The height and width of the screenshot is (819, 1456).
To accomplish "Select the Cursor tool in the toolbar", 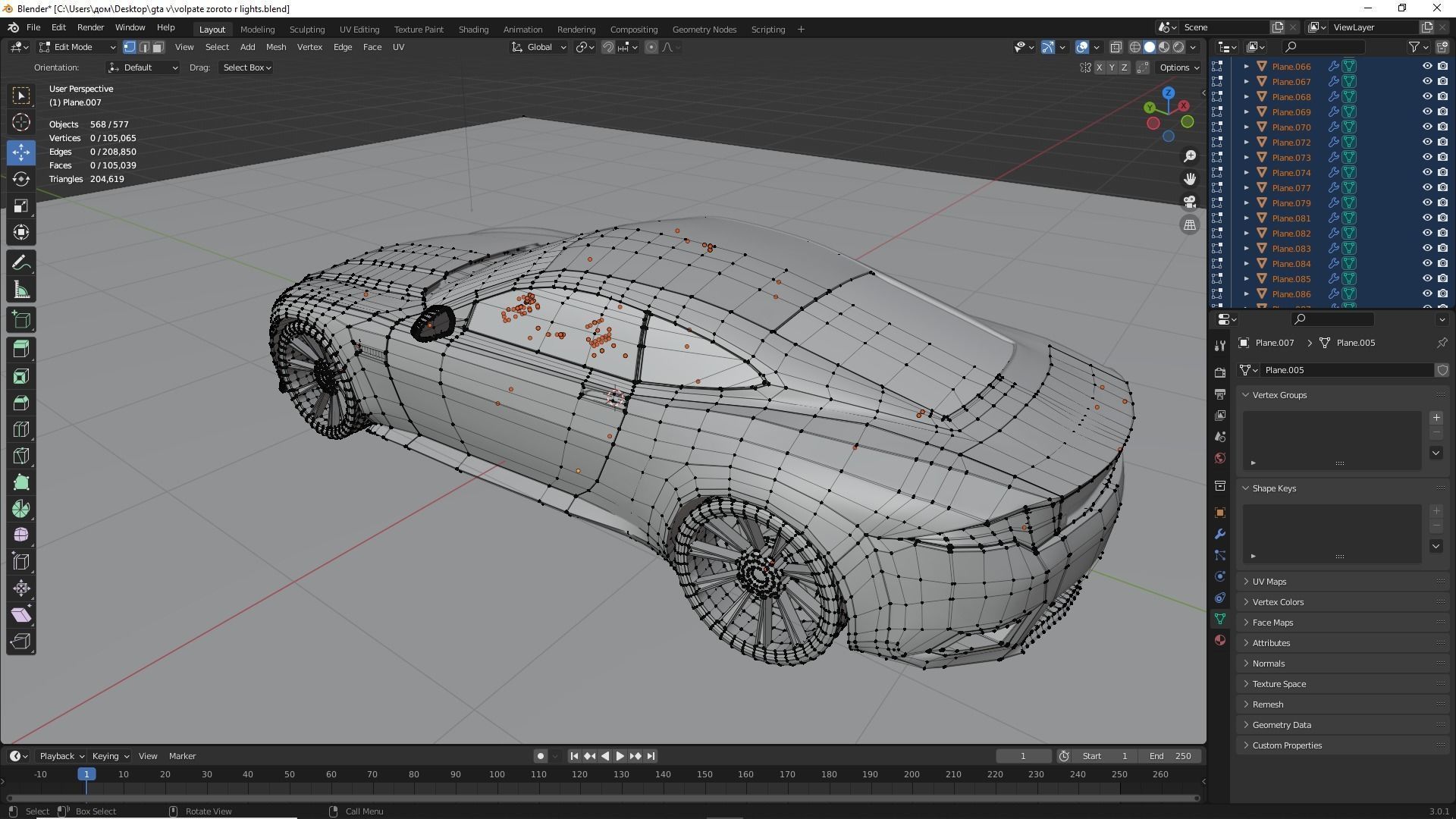I will tap(21, 122).
